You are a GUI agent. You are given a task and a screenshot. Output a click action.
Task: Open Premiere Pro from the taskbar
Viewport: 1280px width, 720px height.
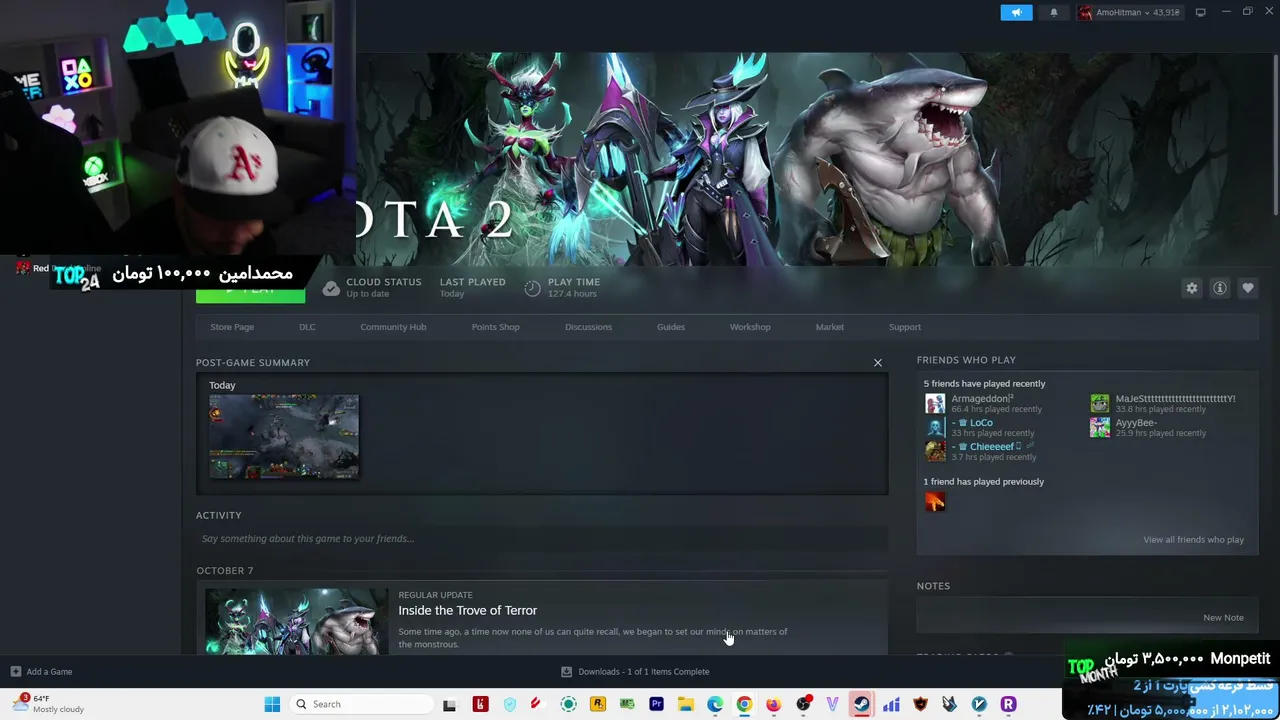656,704
